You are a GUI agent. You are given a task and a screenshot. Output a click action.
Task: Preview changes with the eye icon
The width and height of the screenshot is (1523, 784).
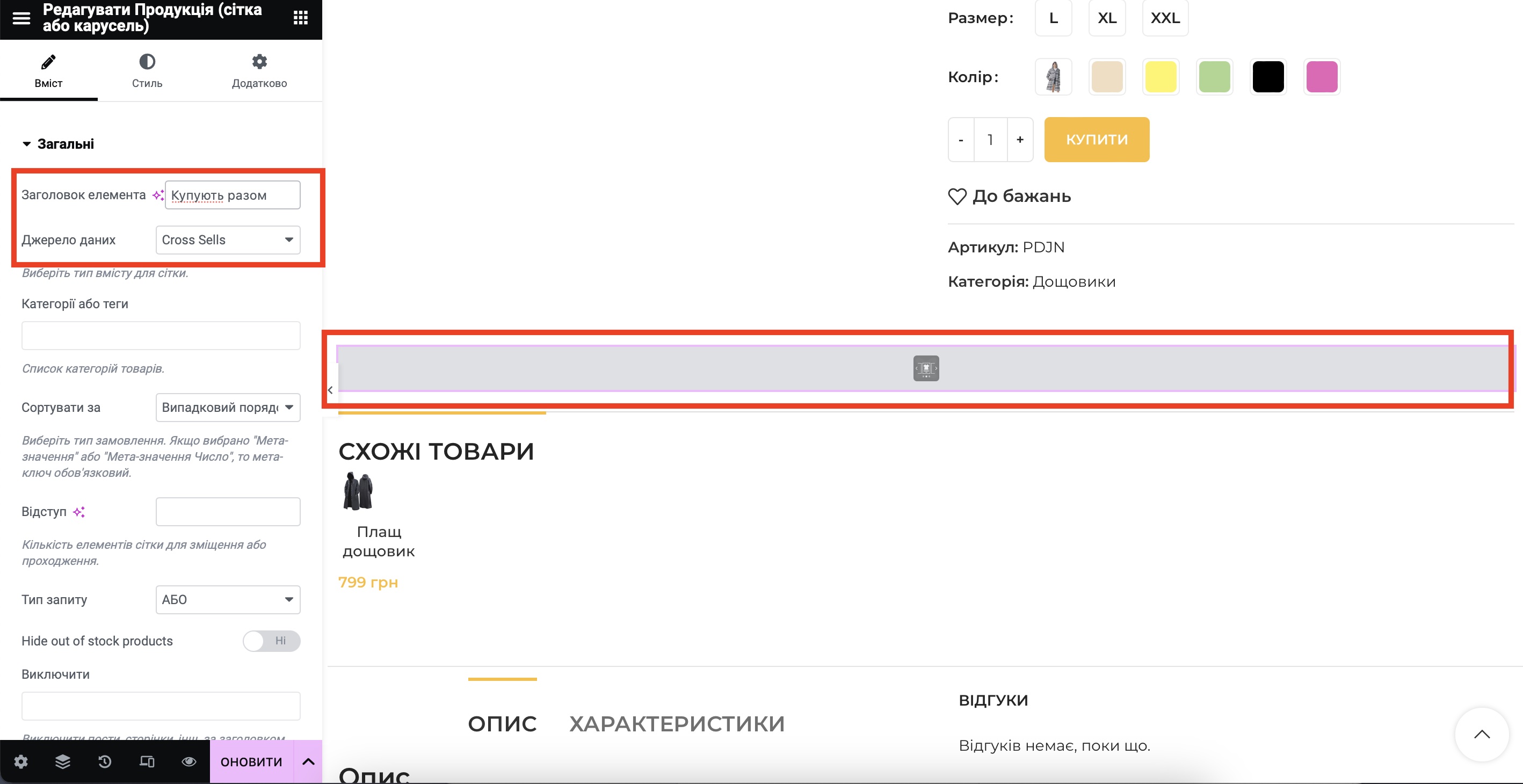(189, 761)
